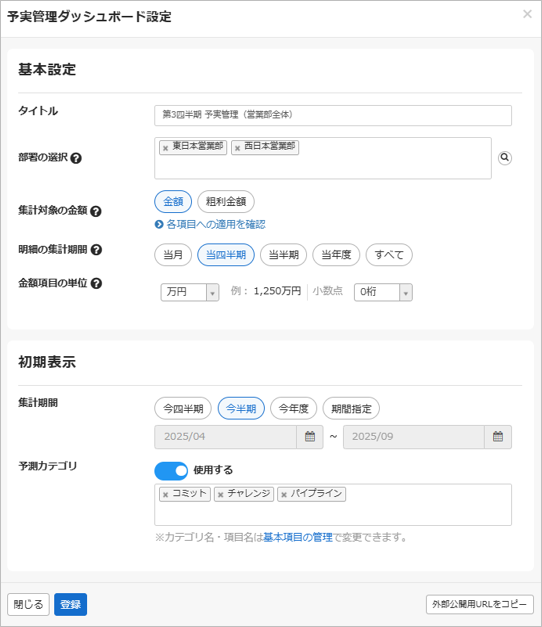This screenshot has height=627, width=542.
Task: Choose 当半期 detail period
Action: click(x=284, y=255)
